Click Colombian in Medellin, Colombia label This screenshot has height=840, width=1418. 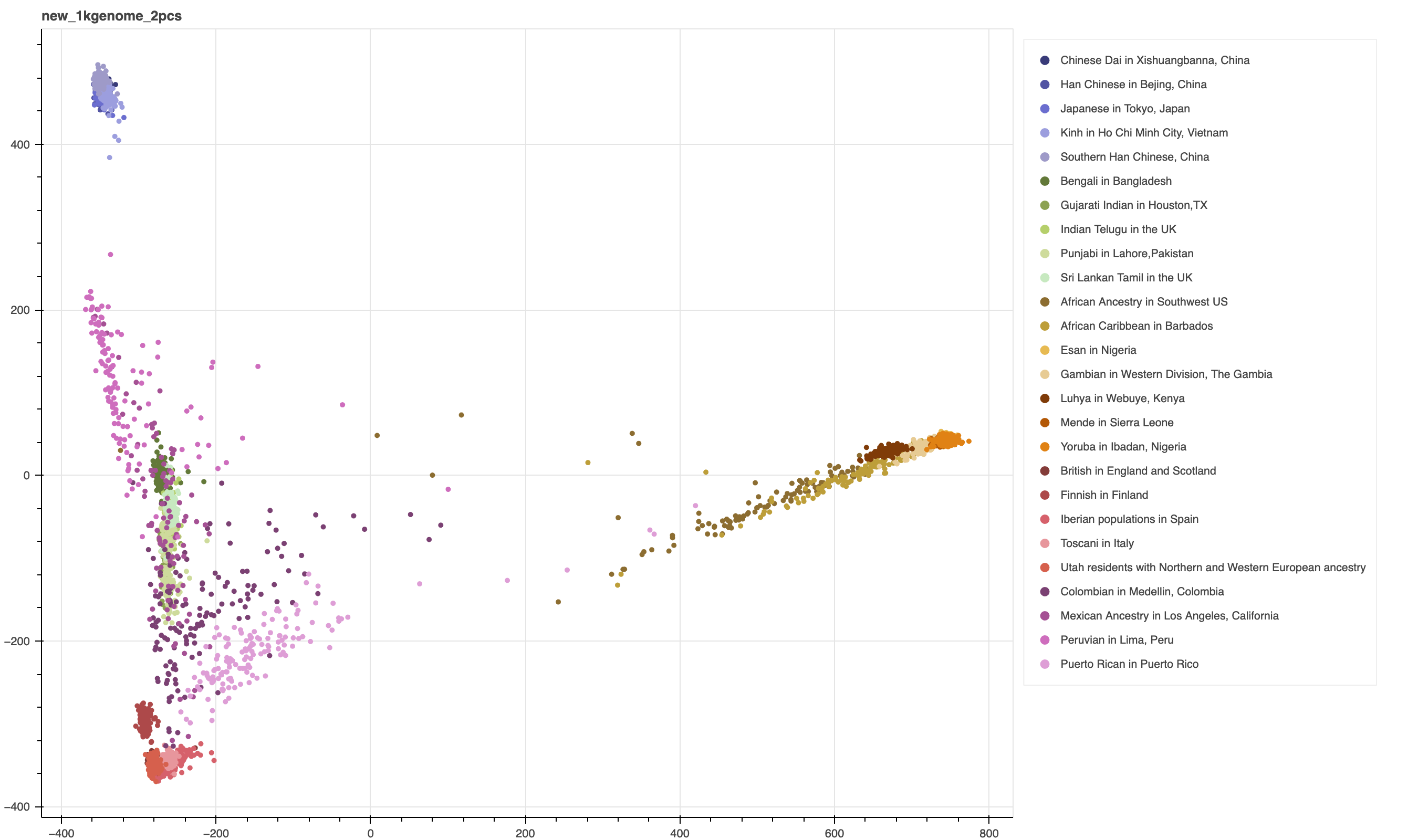tap(1142, 592)
